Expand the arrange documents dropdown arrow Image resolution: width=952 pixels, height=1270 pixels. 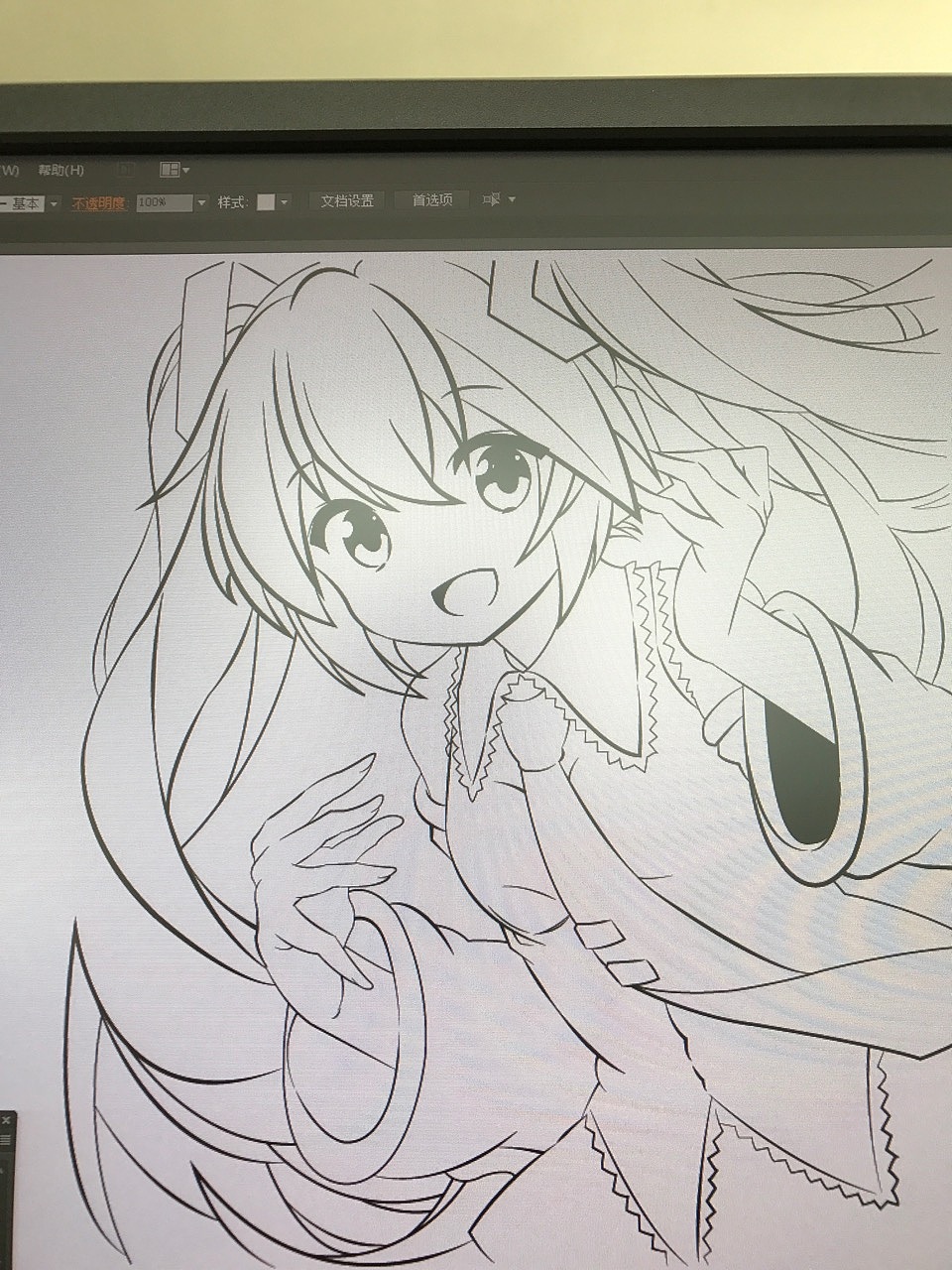pos(185,171)
